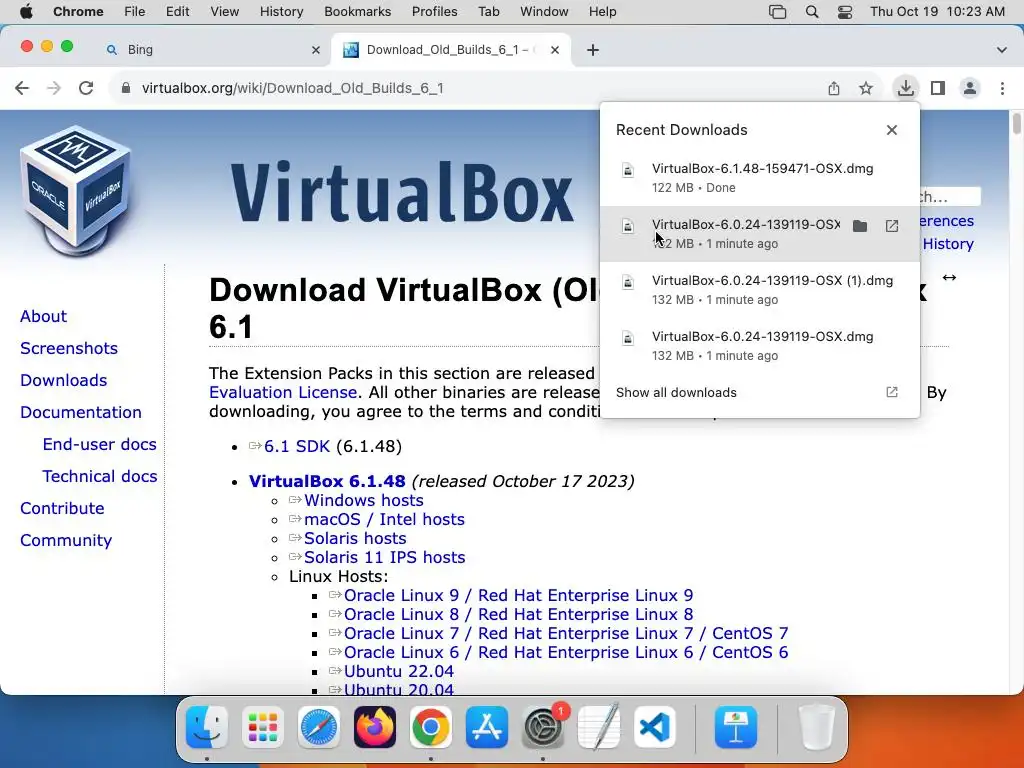Open Keynote from the Dock

click(736, 727)
